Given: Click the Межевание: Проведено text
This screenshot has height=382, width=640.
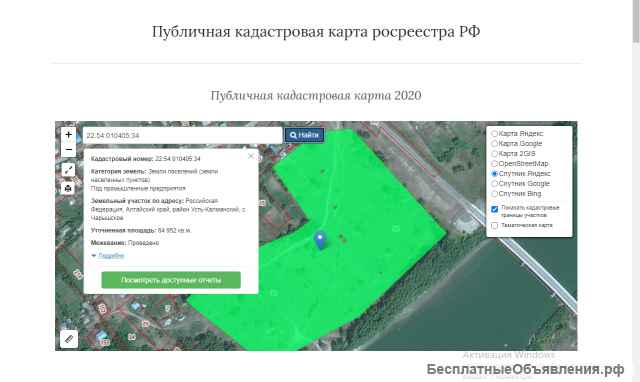Looking at the screenshot, I should pyautogui.click(x=125, y=243).
